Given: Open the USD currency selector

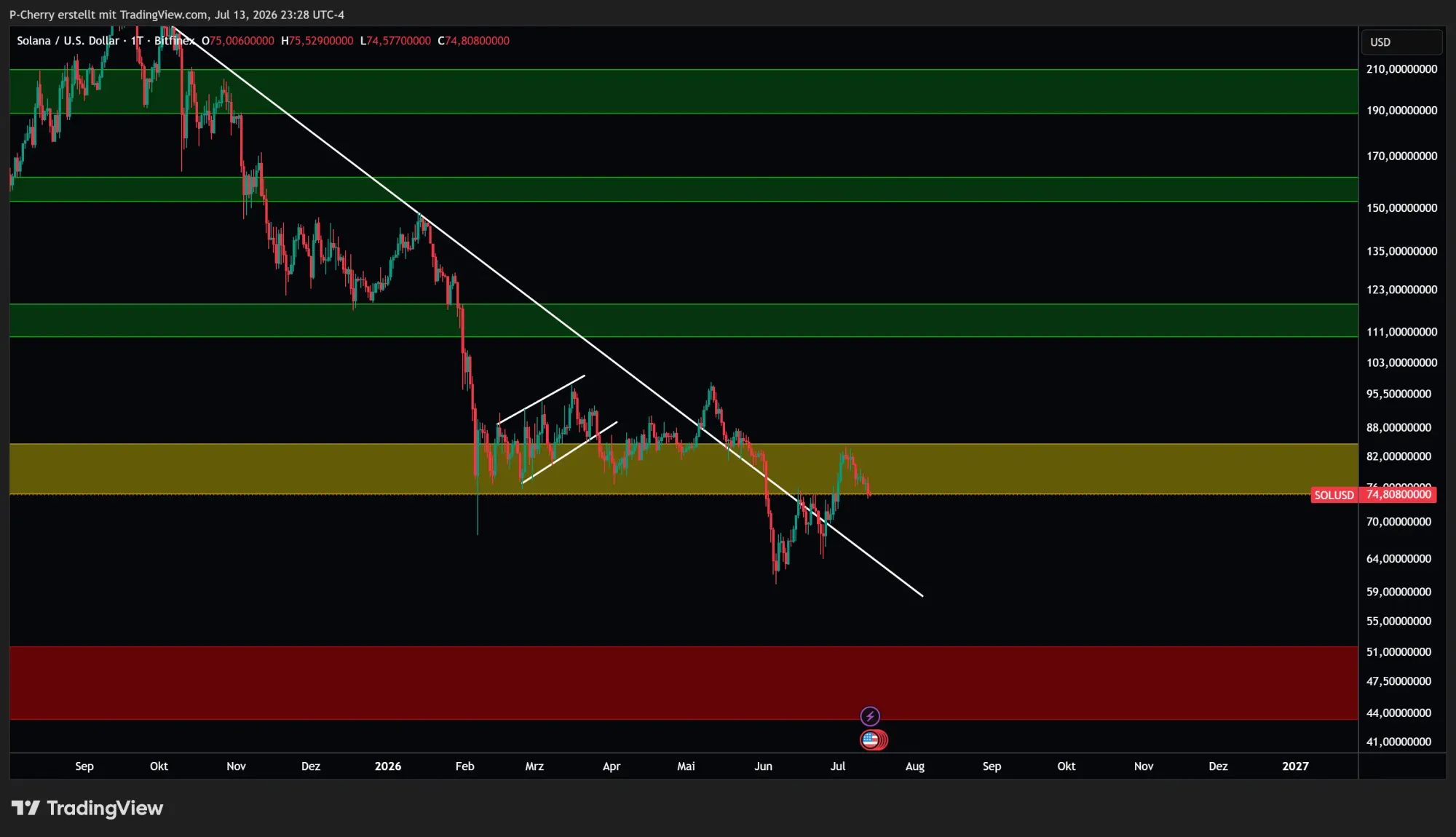Looking at the screenshot, I should click(x=1401, y=42).
